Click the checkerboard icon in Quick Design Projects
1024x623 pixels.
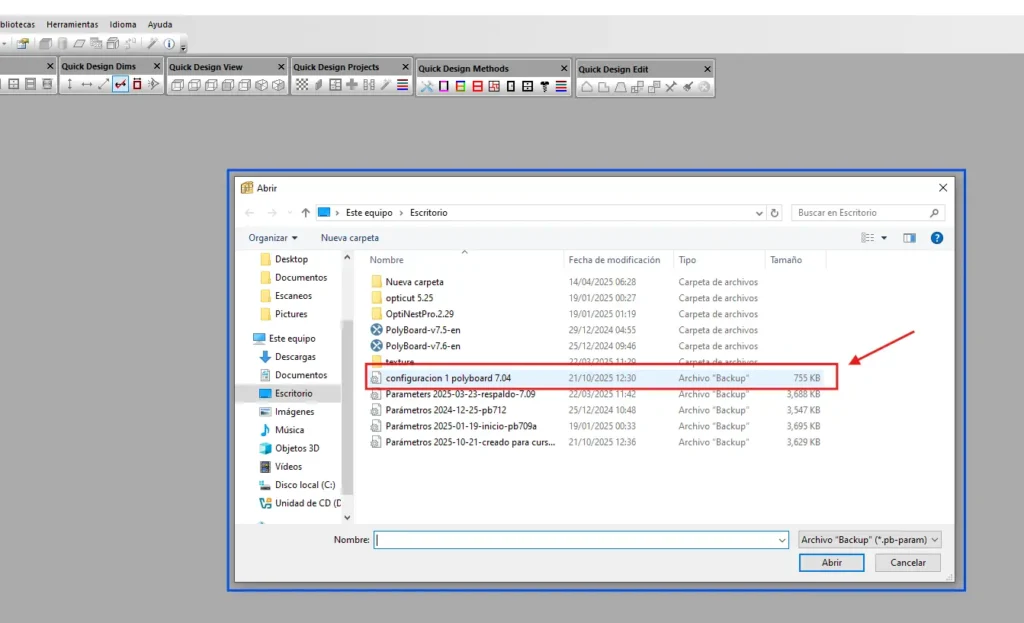(x=302, y=86)
